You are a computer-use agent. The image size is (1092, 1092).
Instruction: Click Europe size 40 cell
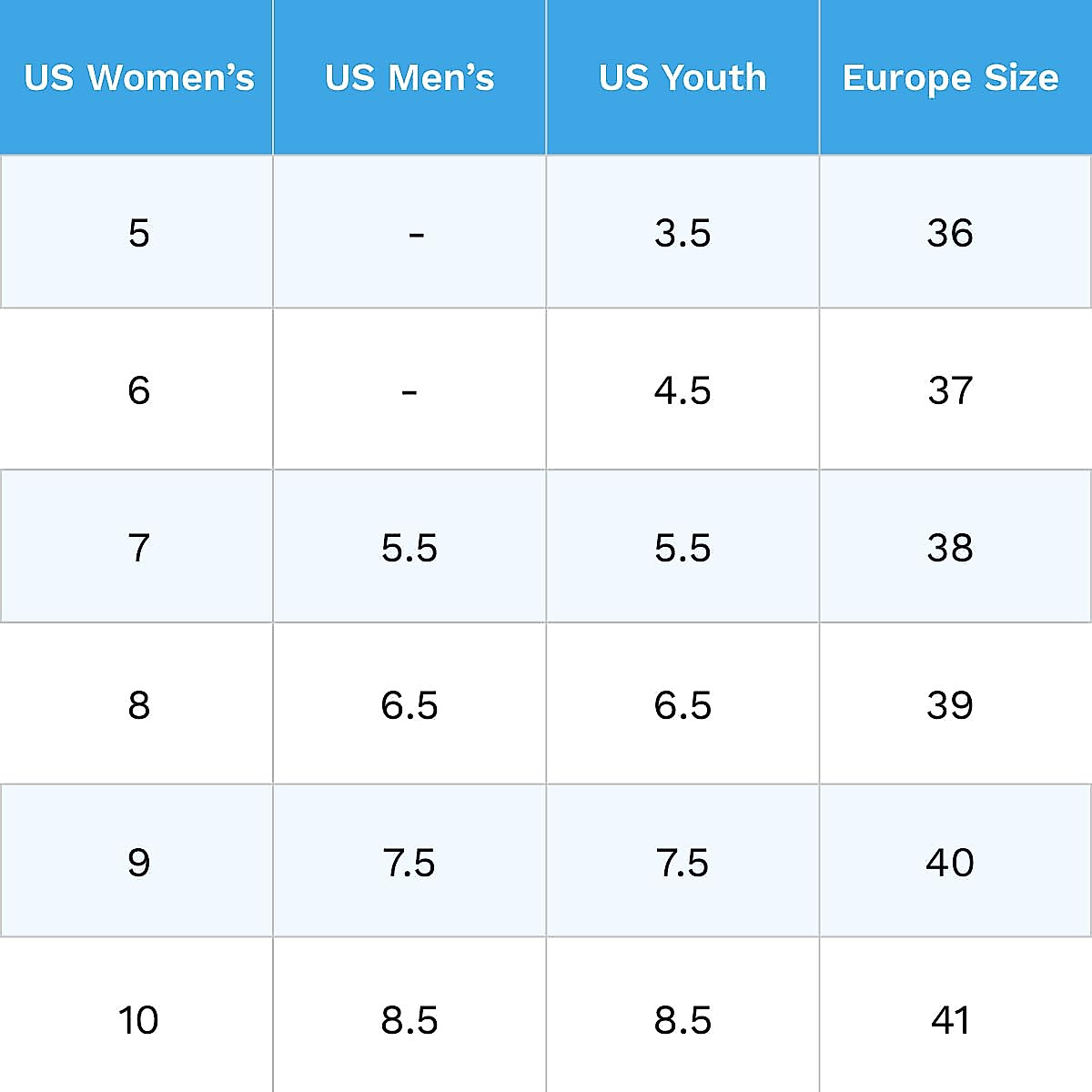pyautogui.click(x=950, y=863)
